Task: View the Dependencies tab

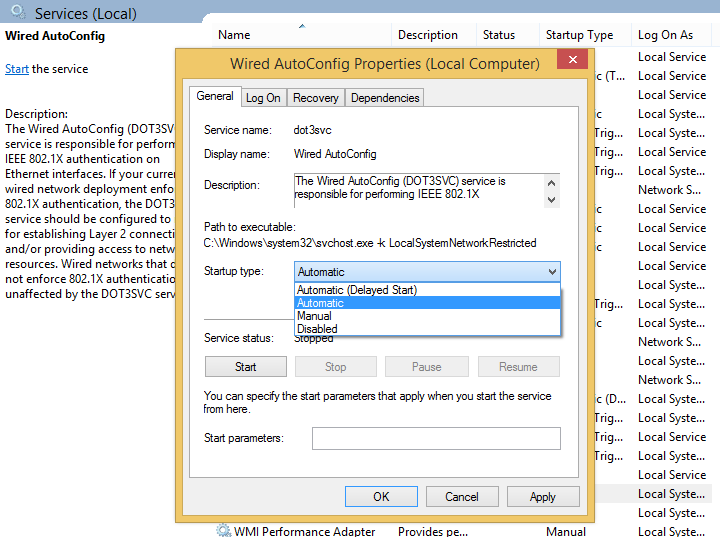Action: (x=385, y=98)
